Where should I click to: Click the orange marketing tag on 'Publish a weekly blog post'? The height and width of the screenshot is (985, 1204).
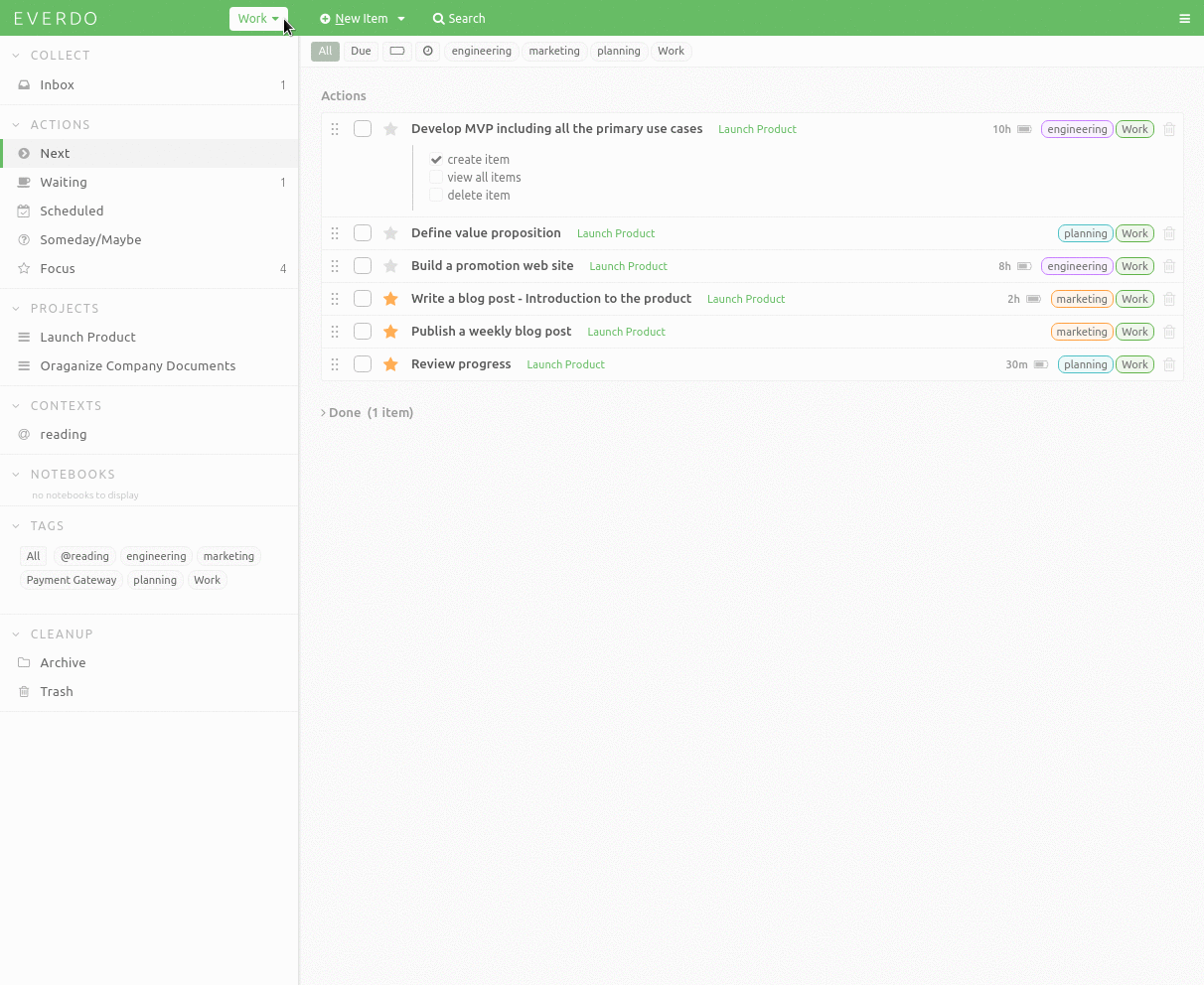(x=1081, y=332)
